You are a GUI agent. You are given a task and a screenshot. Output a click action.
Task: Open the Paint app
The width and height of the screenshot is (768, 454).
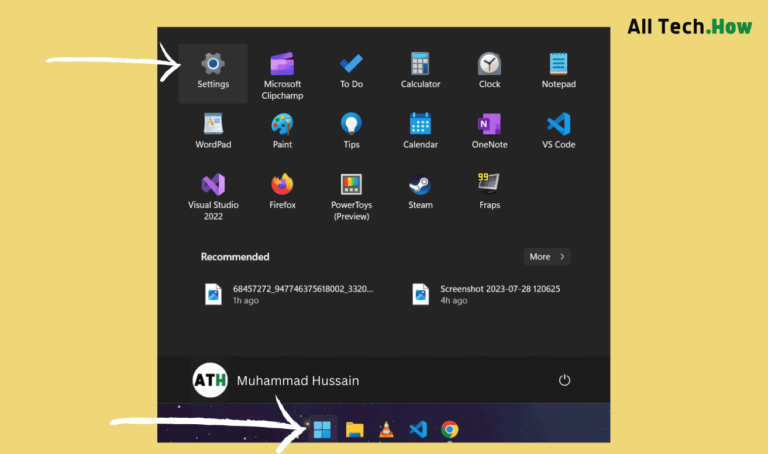(282, 131)
